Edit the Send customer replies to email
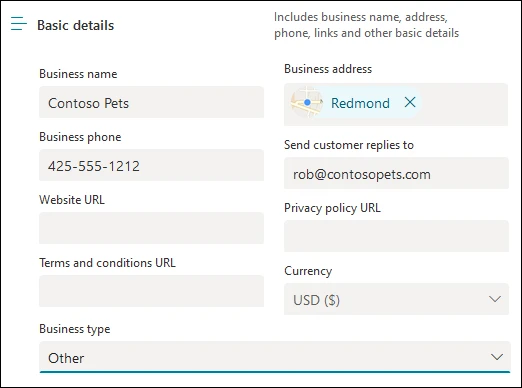Image resolution: width=522 pixels, height=388 pixels. click(x=396, y=173)
